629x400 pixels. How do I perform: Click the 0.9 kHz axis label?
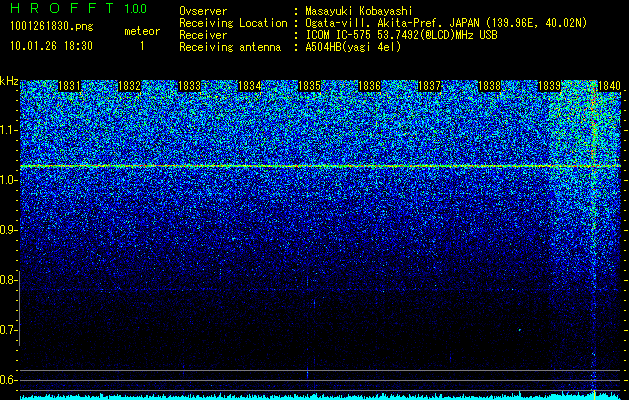[x=7, y=230]
